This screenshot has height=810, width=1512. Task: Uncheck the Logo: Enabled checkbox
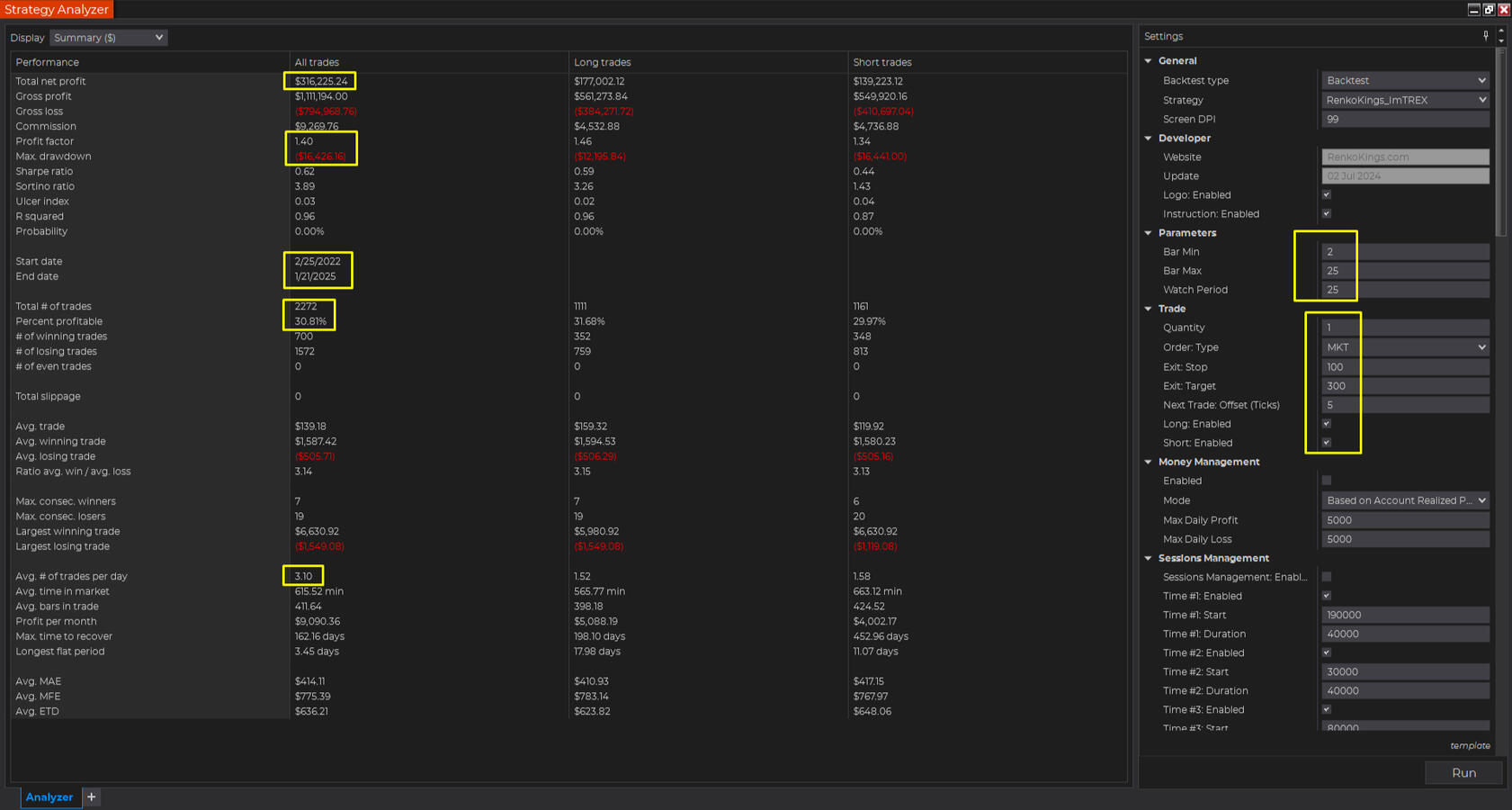[1327, 195]
